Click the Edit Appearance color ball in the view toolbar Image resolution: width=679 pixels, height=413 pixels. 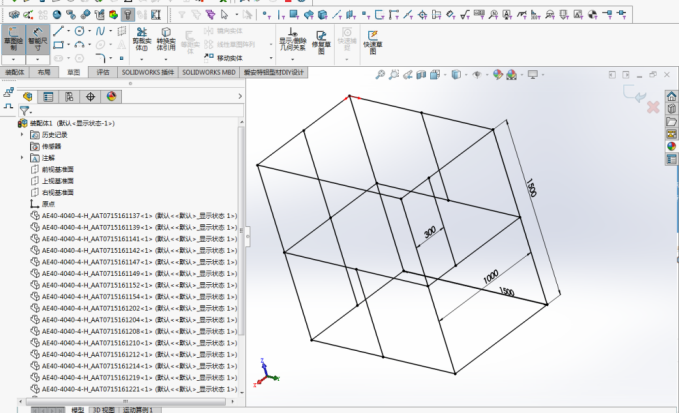[x=499, y=75]
